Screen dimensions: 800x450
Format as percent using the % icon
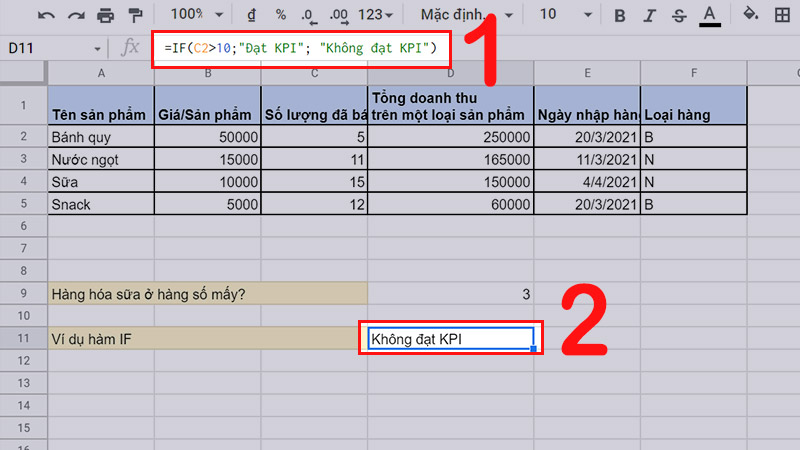[281, 16]
